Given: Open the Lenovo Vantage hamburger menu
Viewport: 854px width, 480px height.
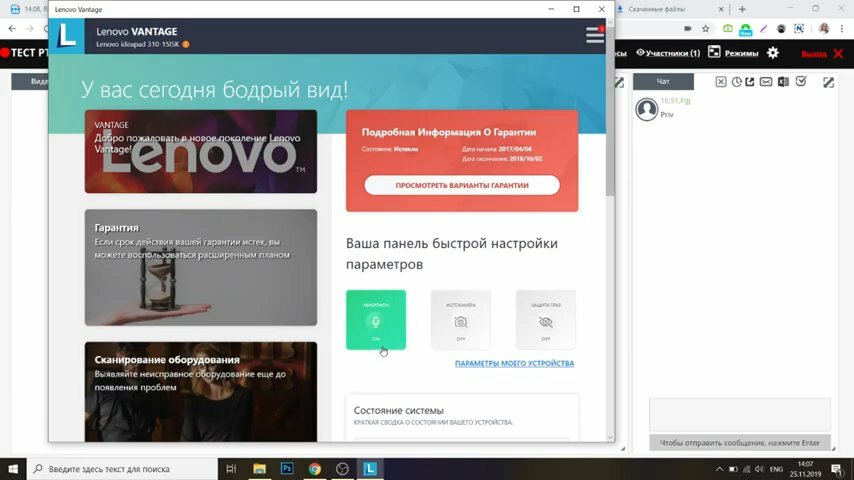Looking at the screenshot, I should coord(595,35).
